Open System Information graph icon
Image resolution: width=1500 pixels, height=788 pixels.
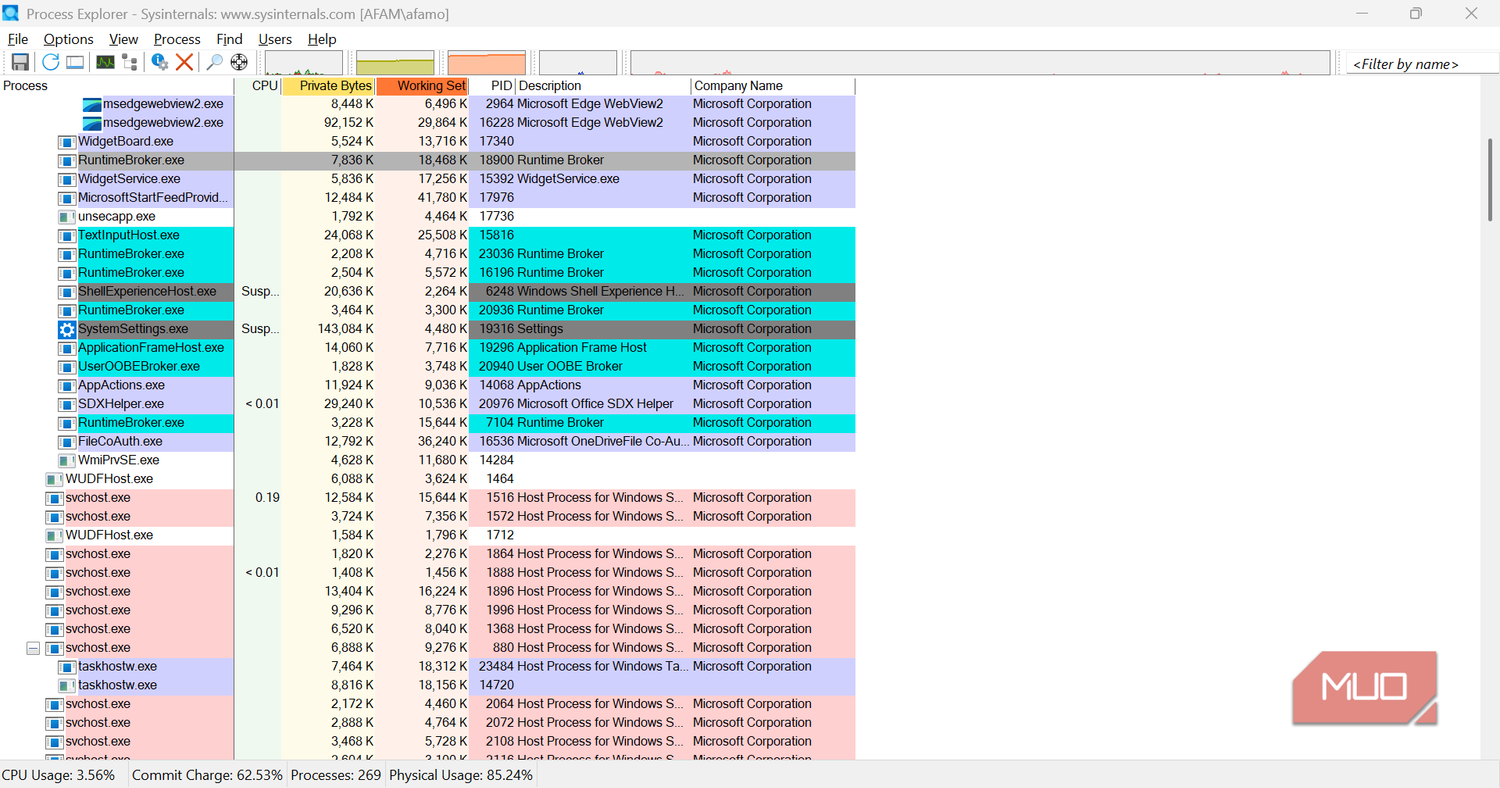[105, 62]
